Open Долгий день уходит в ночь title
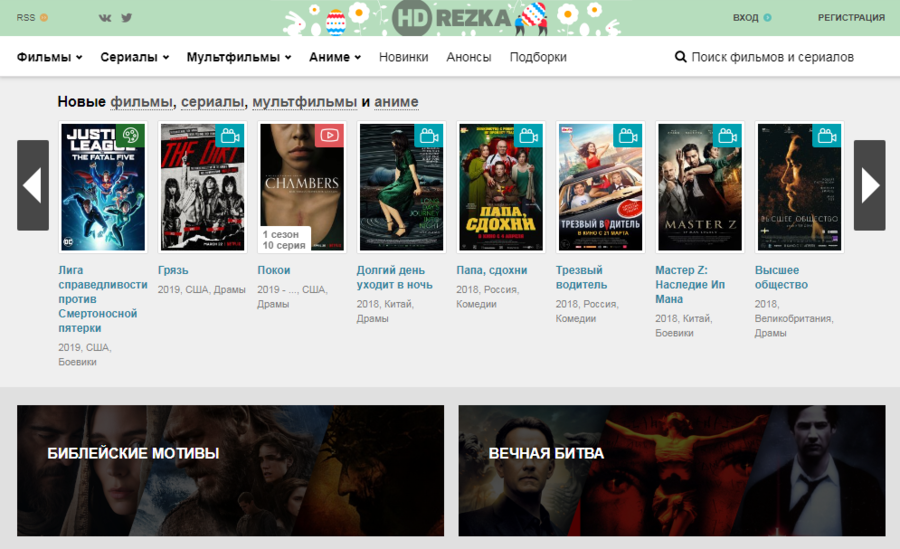Screen dimensions: 900x549 [x=395, y=277]
